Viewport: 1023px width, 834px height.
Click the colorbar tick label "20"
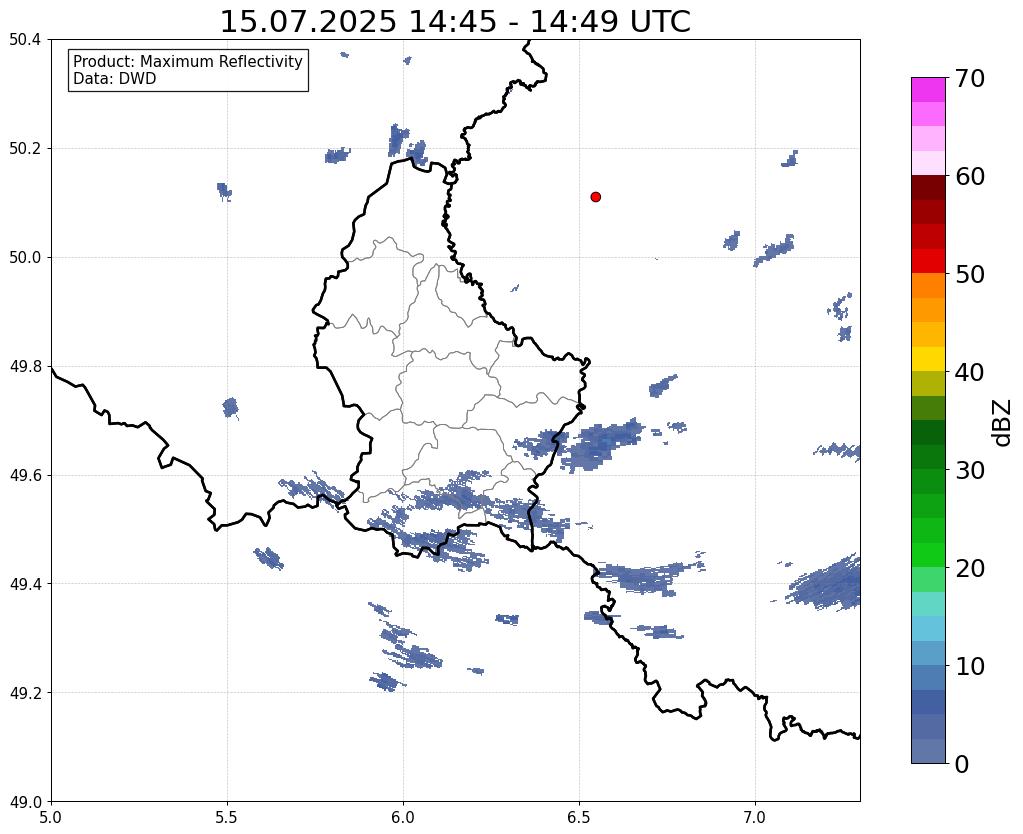[x=970, y=568]
